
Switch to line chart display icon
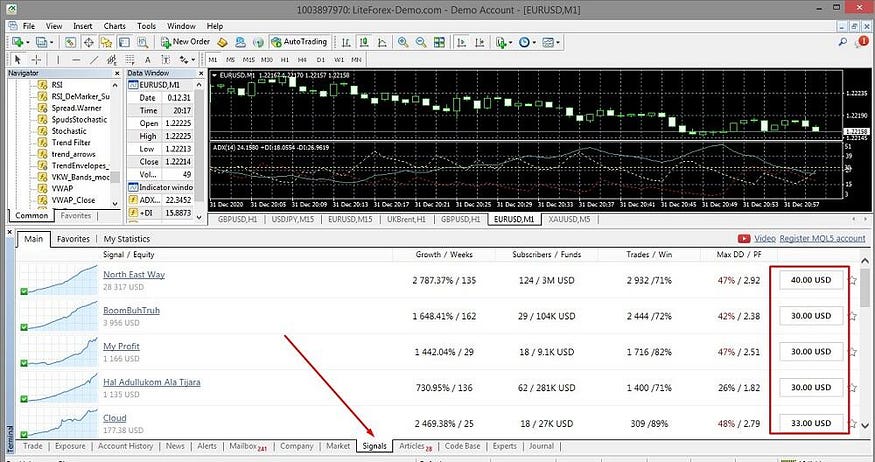click(382, 42)
